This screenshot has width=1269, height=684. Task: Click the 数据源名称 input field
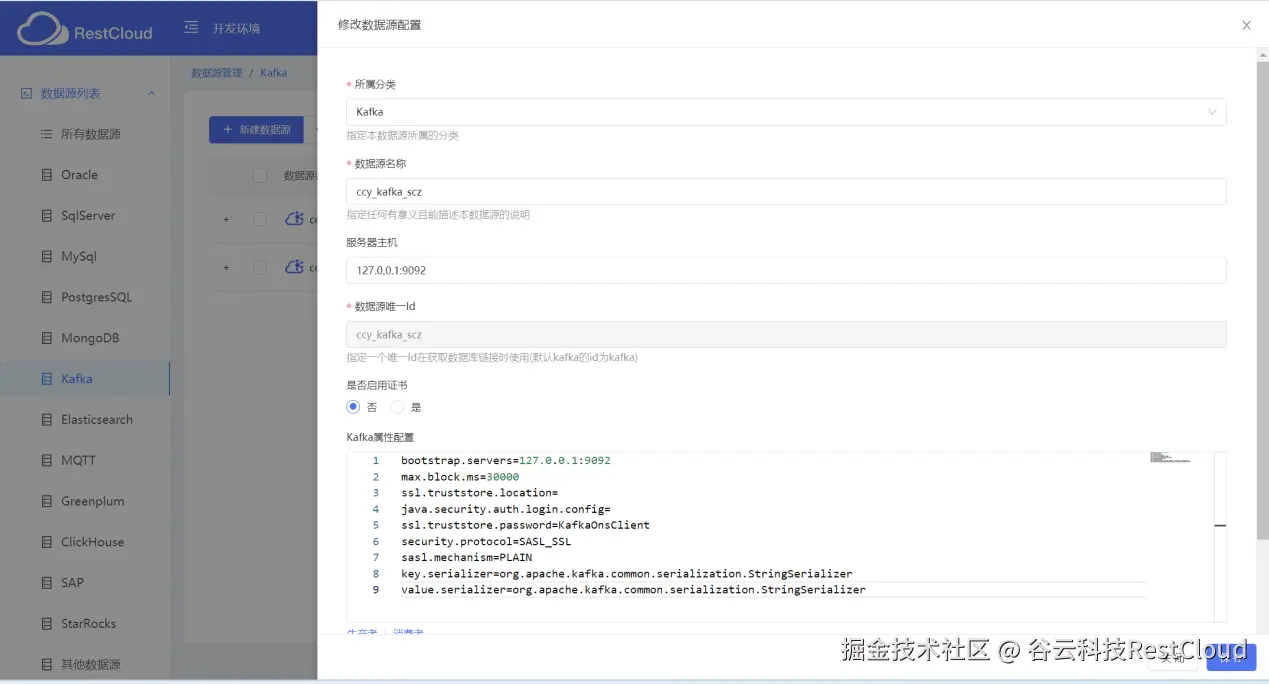click(x=786, y=192)
